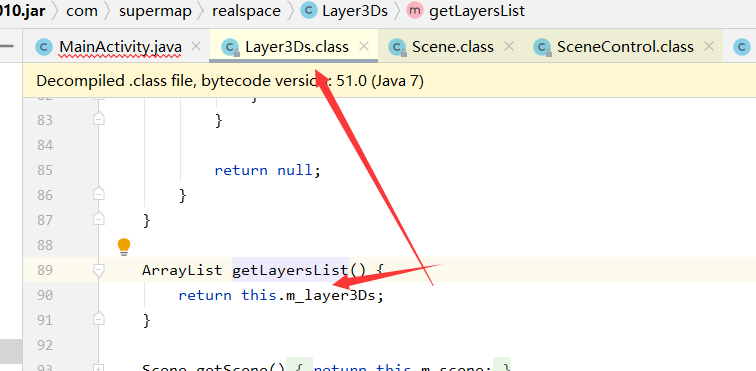Switch to the MainActivity.java tab
This screenshot has height=371, width=756.
point(120,47)
